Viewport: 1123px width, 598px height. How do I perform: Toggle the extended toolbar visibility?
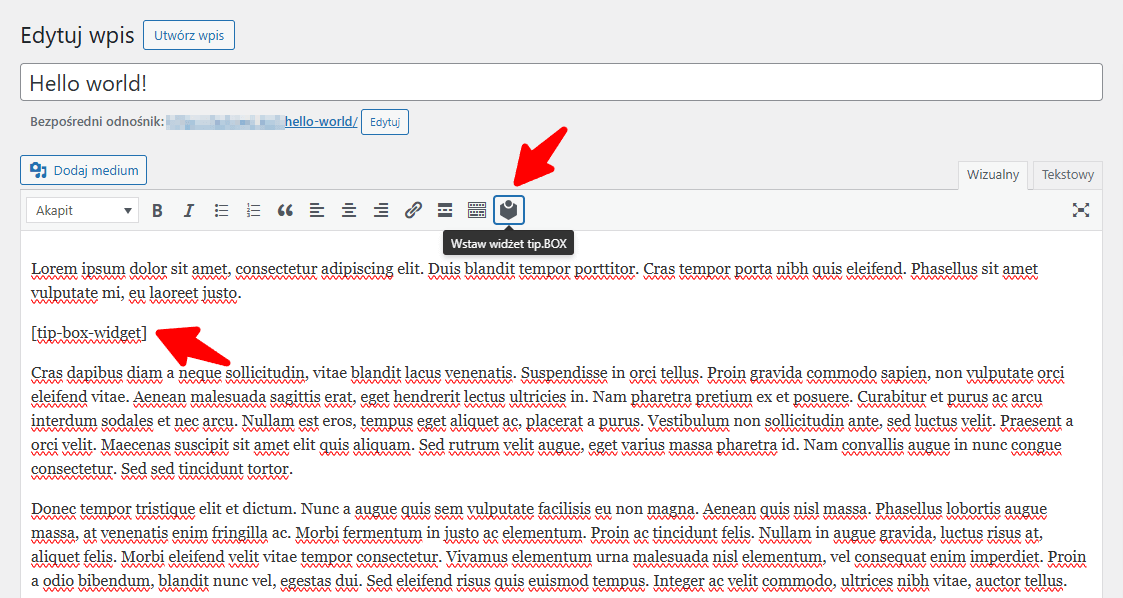click(x=477, y=210)
